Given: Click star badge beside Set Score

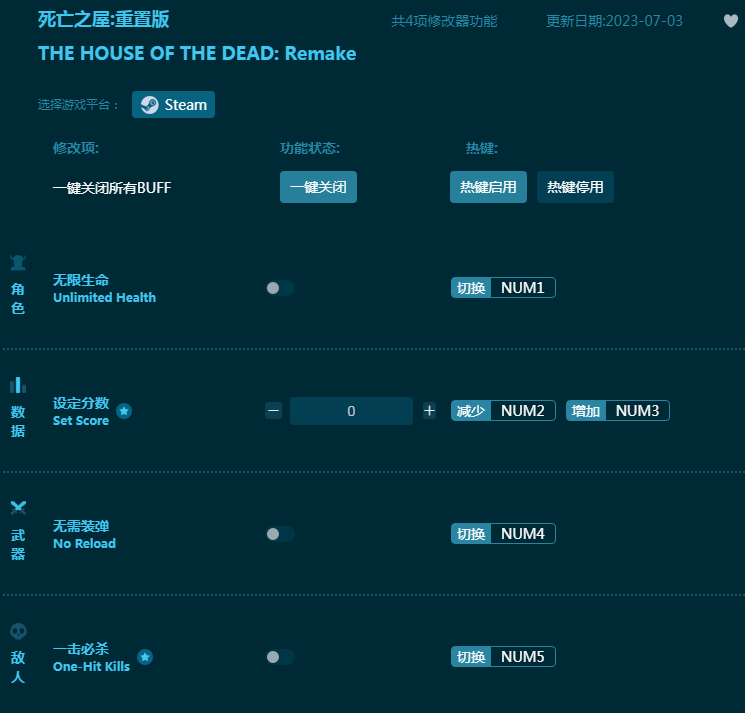Looking at the screenshot, I should pyautogui.click(x=124, y=411).
